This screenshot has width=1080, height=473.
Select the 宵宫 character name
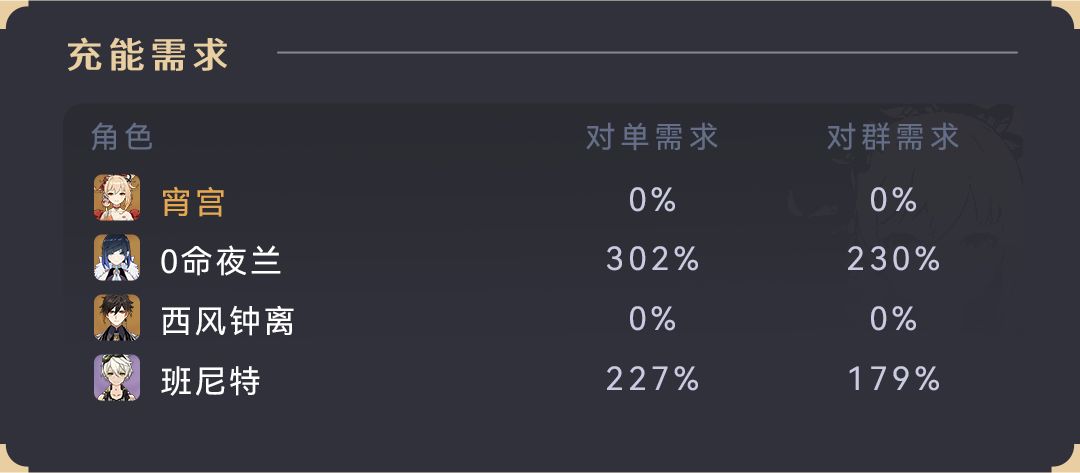tap(193, 201)
